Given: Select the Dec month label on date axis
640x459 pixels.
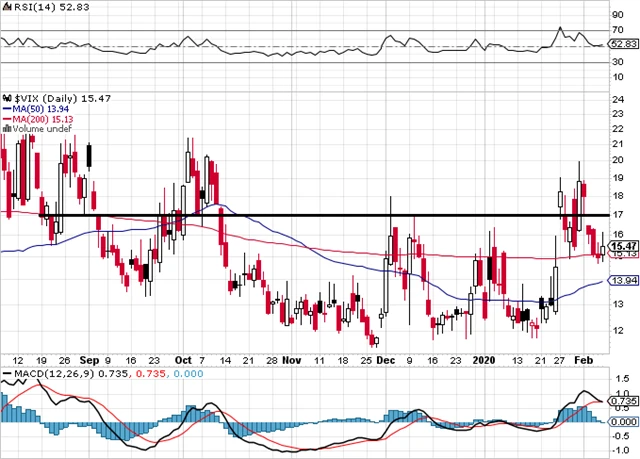Looking at the screenshot, I should 386,358.
